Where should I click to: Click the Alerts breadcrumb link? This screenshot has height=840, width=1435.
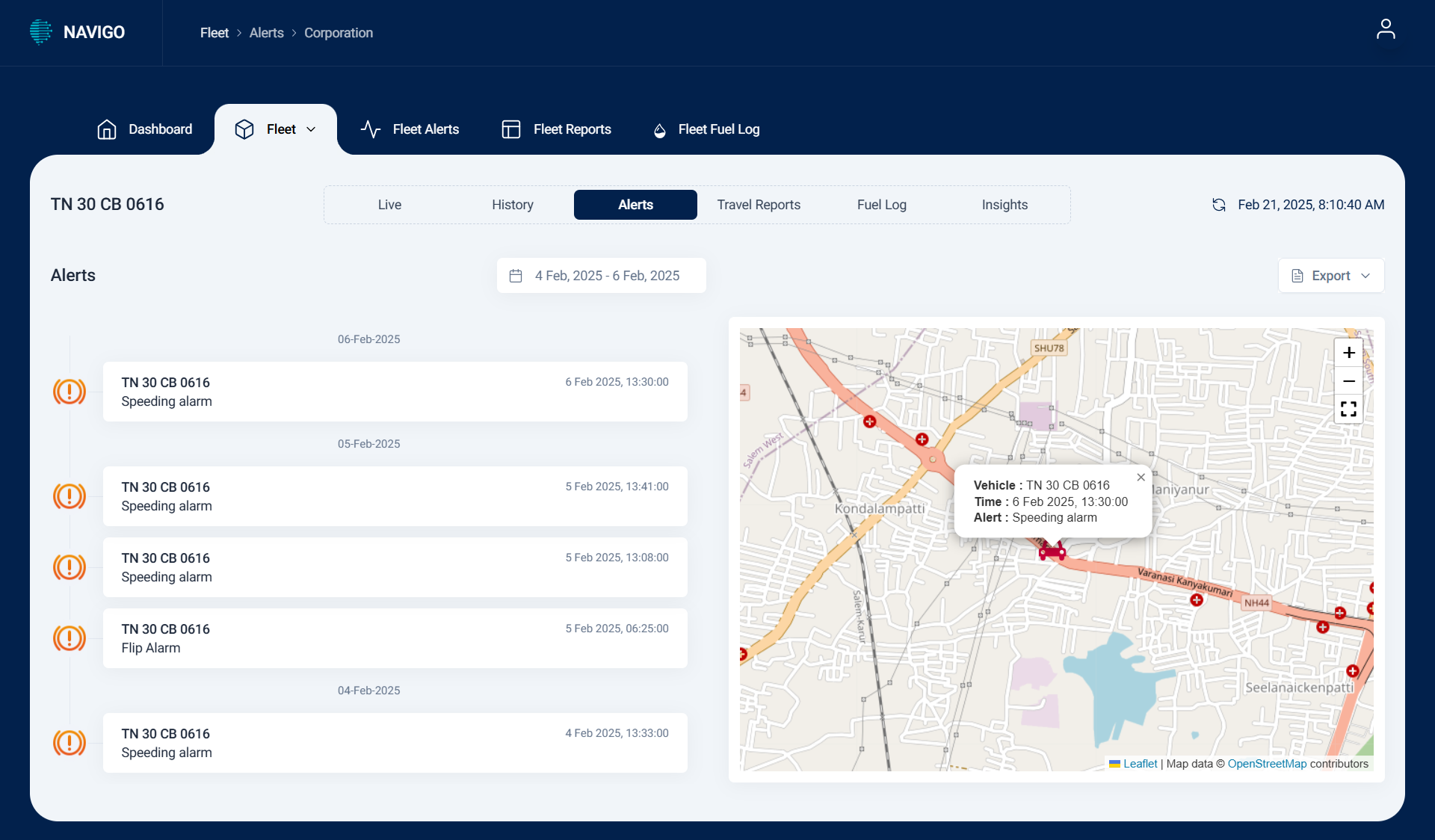tap(266, 33)
